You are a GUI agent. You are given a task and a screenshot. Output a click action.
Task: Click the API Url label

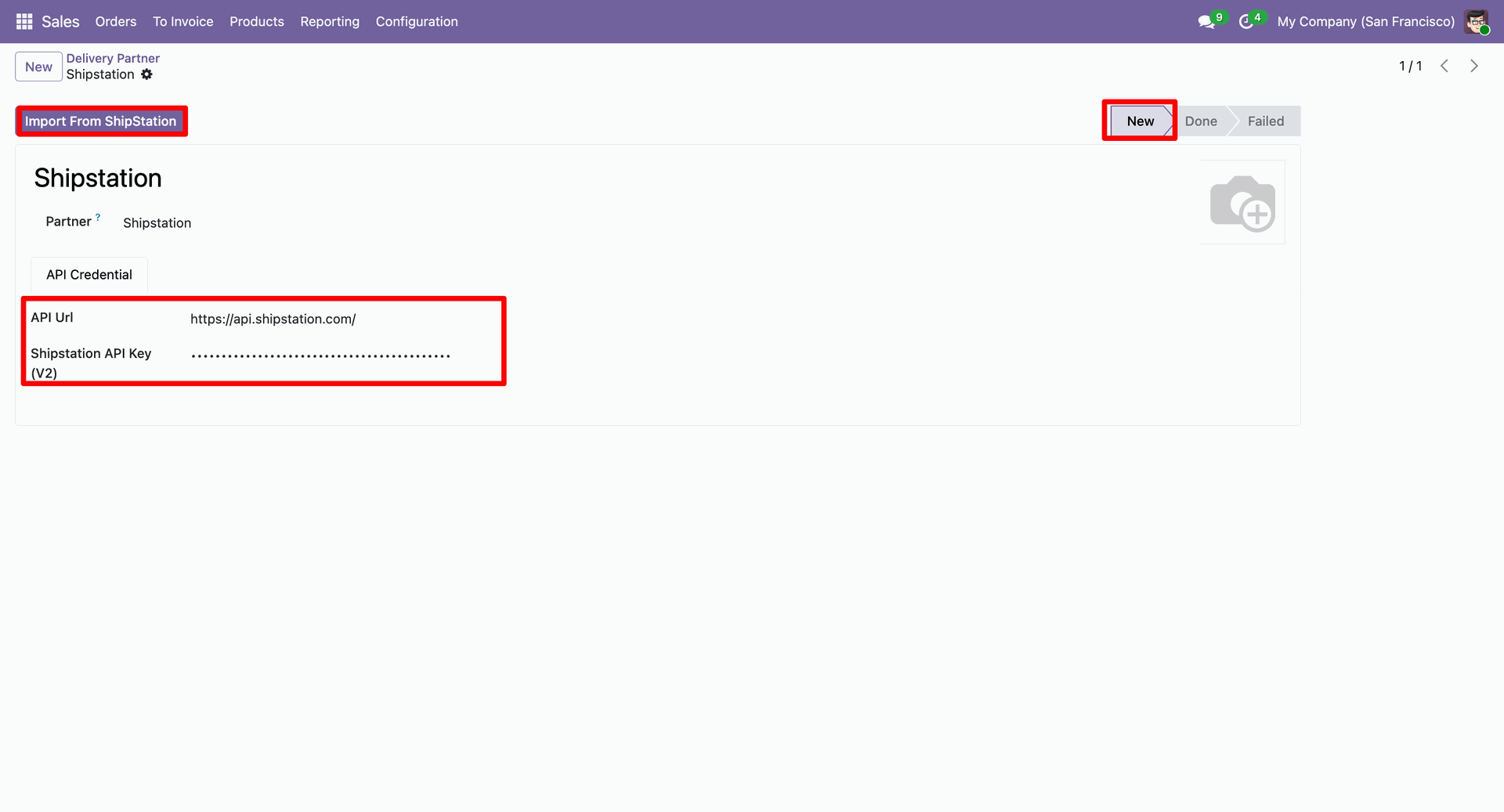(x=52, y=317)
